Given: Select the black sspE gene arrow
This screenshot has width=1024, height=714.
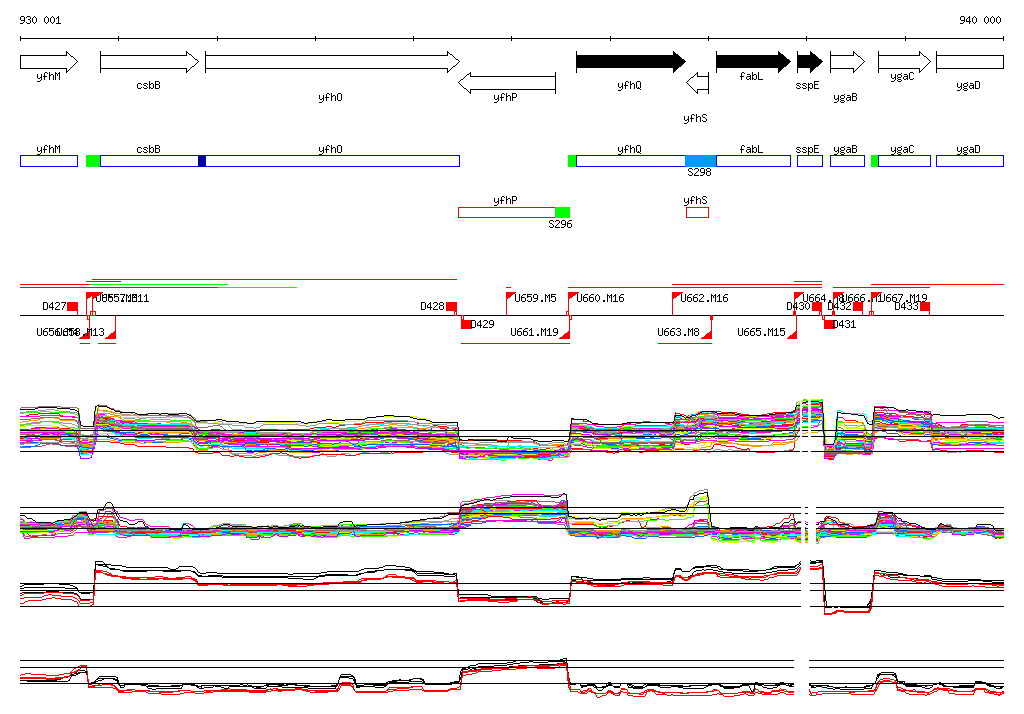Looking at the screenshot, I should point(810,62).
